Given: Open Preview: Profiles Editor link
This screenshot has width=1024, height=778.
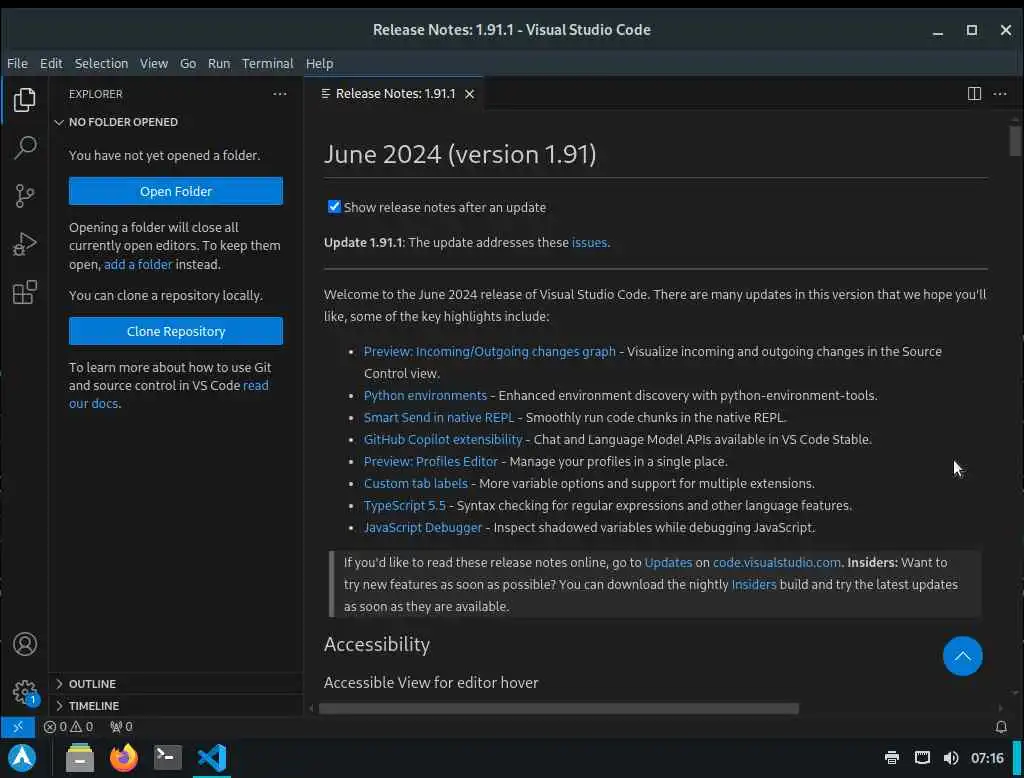Looking at the screenshot, I should [x=430, y=461].
